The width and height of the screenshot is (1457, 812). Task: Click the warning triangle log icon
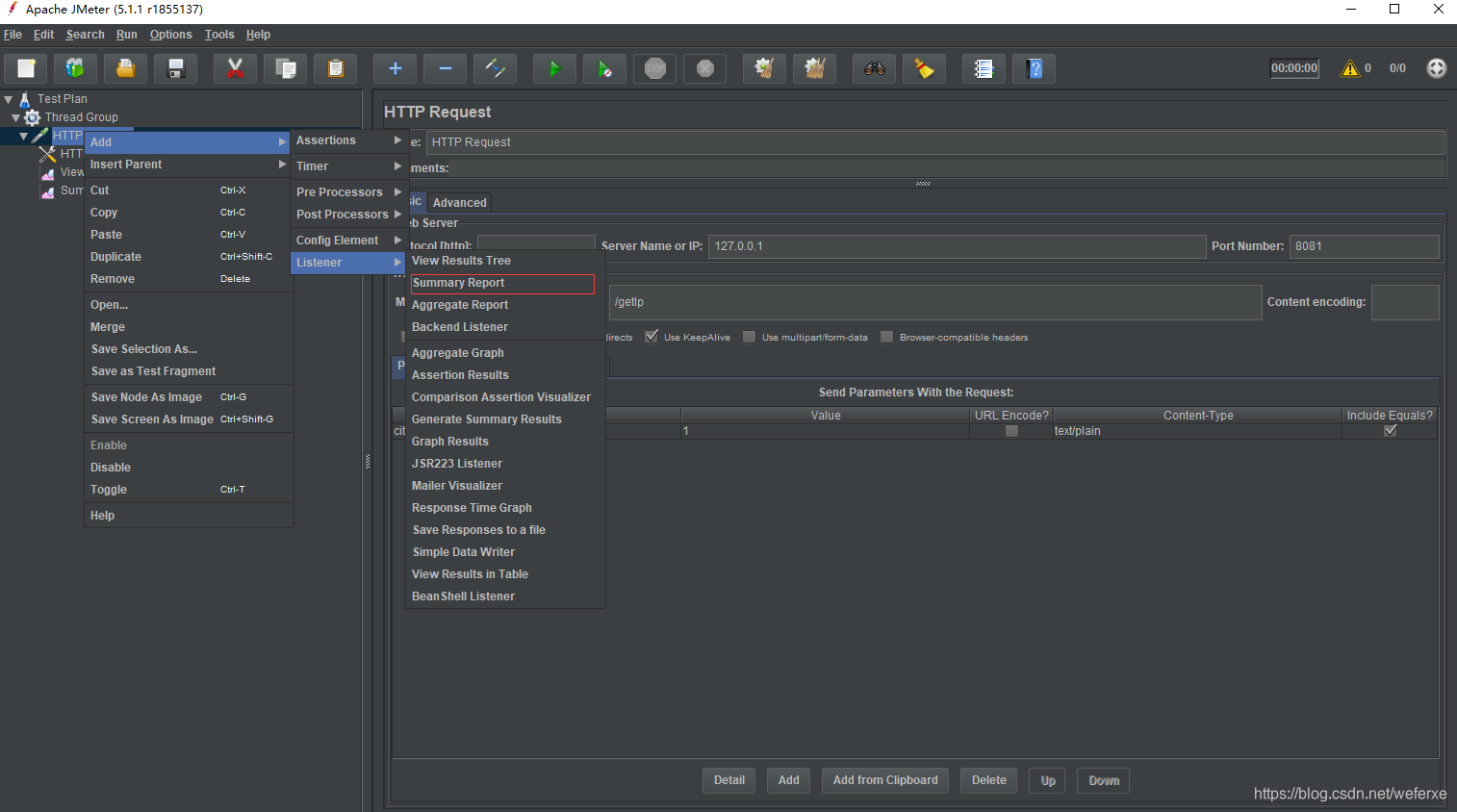coord(1350,68)
